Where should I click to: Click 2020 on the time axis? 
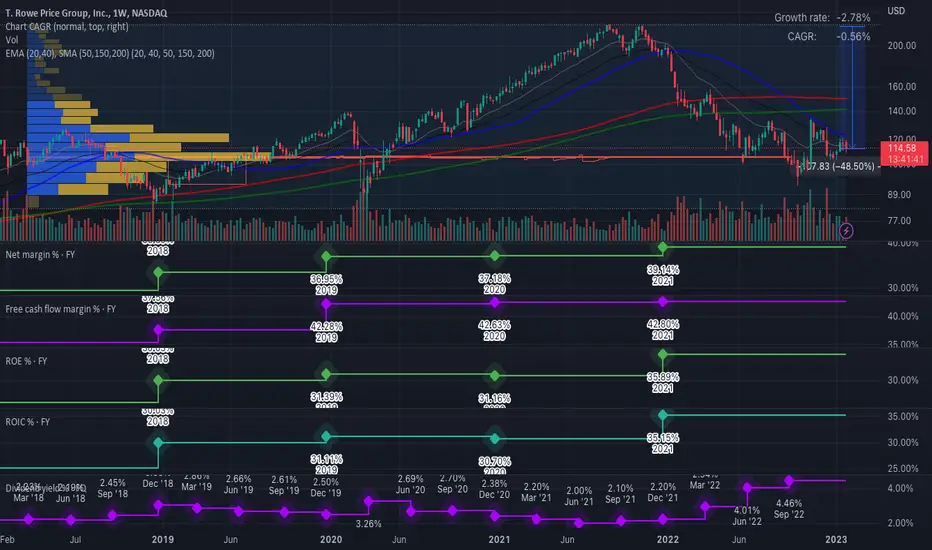(331, 539)
